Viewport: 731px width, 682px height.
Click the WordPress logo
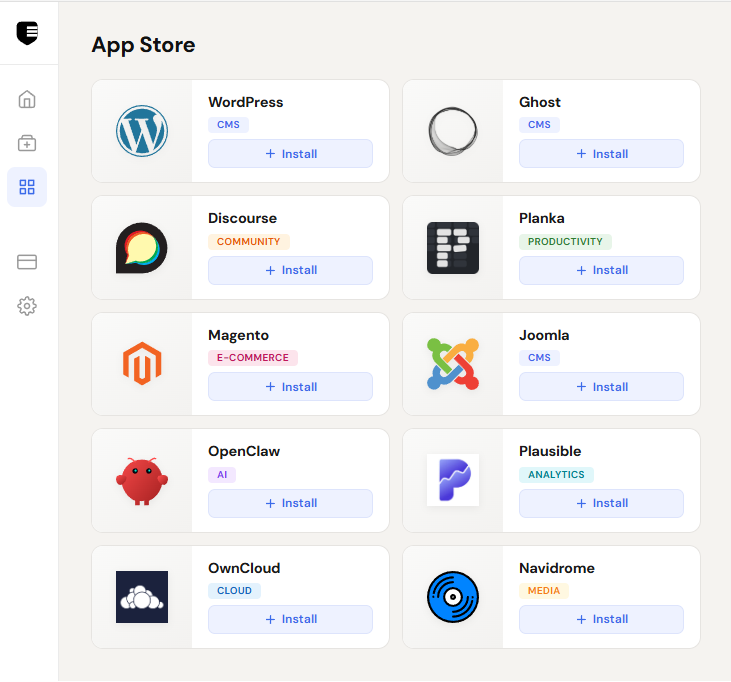tap(142, 131)
